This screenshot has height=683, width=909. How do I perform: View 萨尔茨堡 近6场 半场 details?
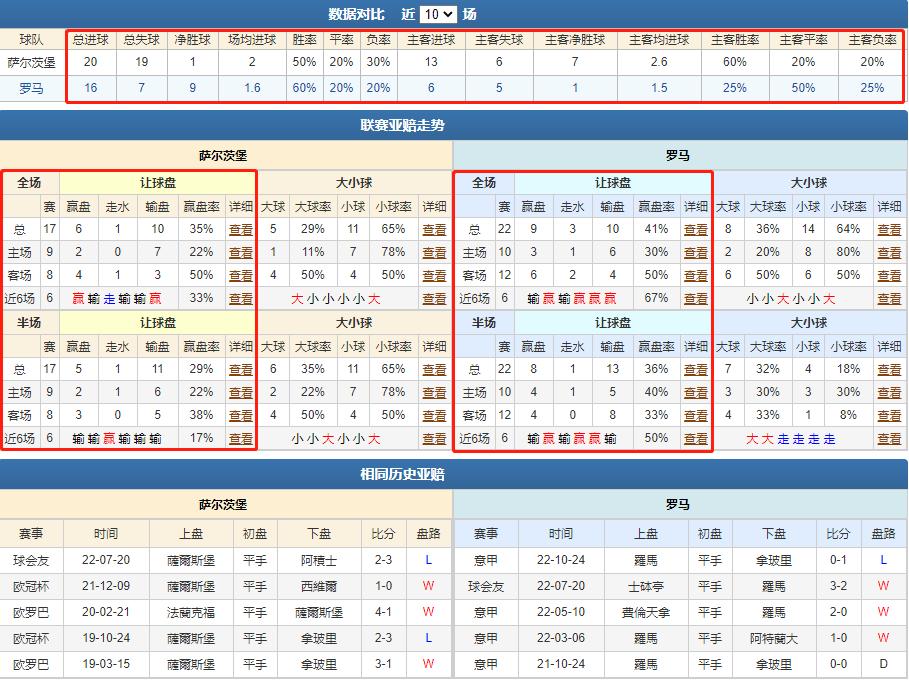(x=240, y=438)
